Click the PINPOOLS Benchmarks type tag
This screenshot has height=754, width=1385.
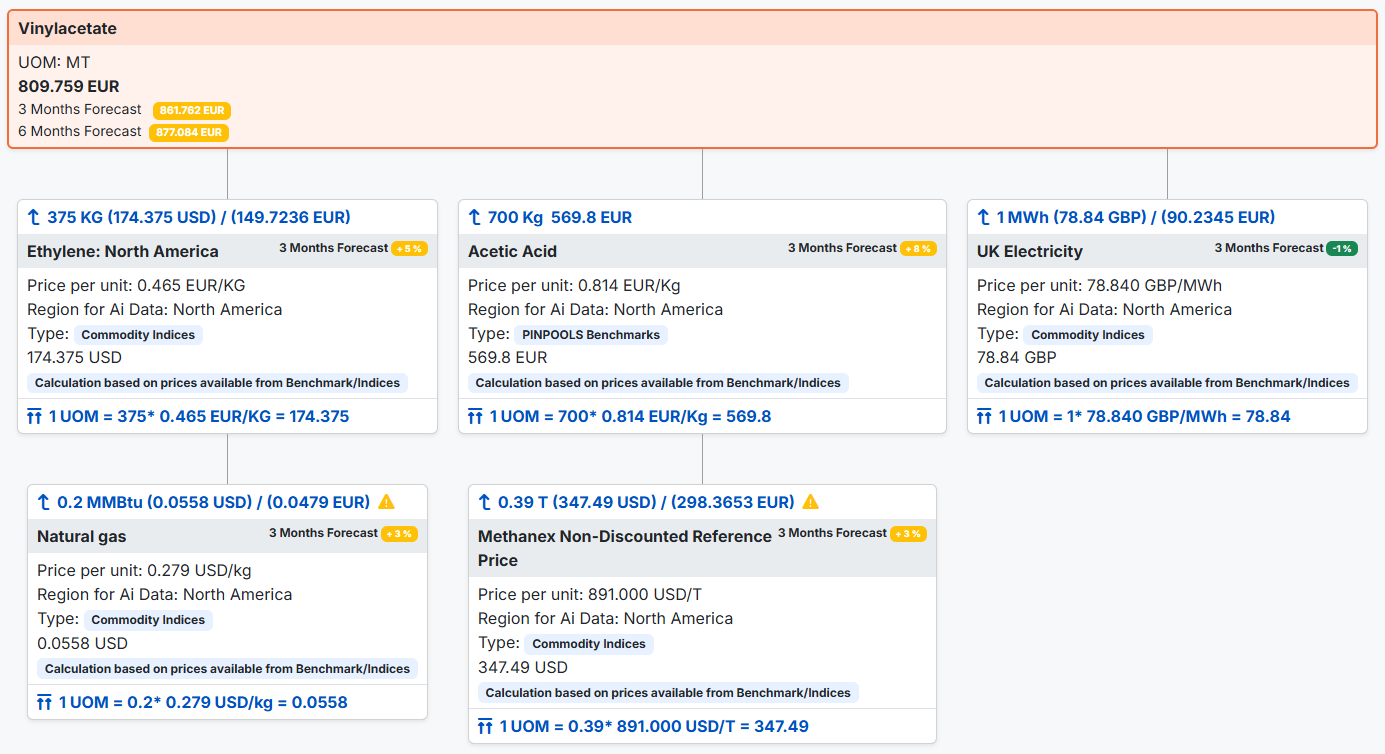click(x=591, y=335)
